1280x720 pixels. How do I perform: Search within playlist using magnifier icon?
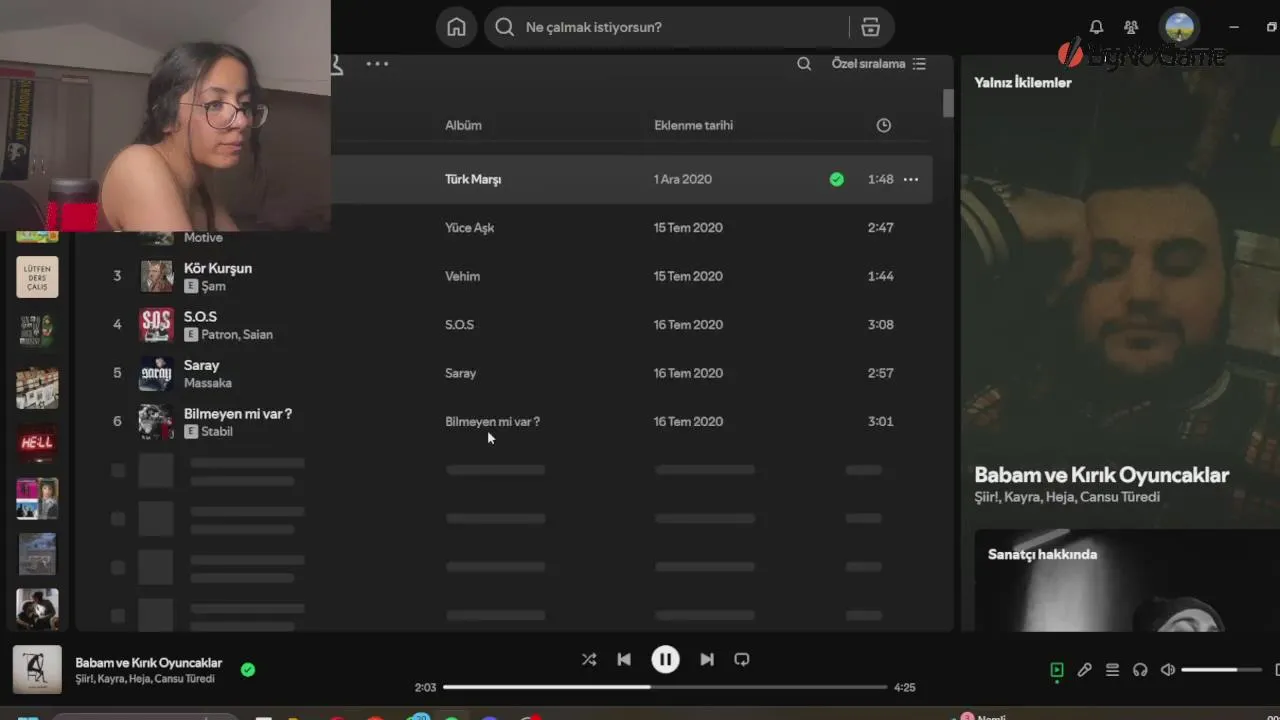[804, 64]
